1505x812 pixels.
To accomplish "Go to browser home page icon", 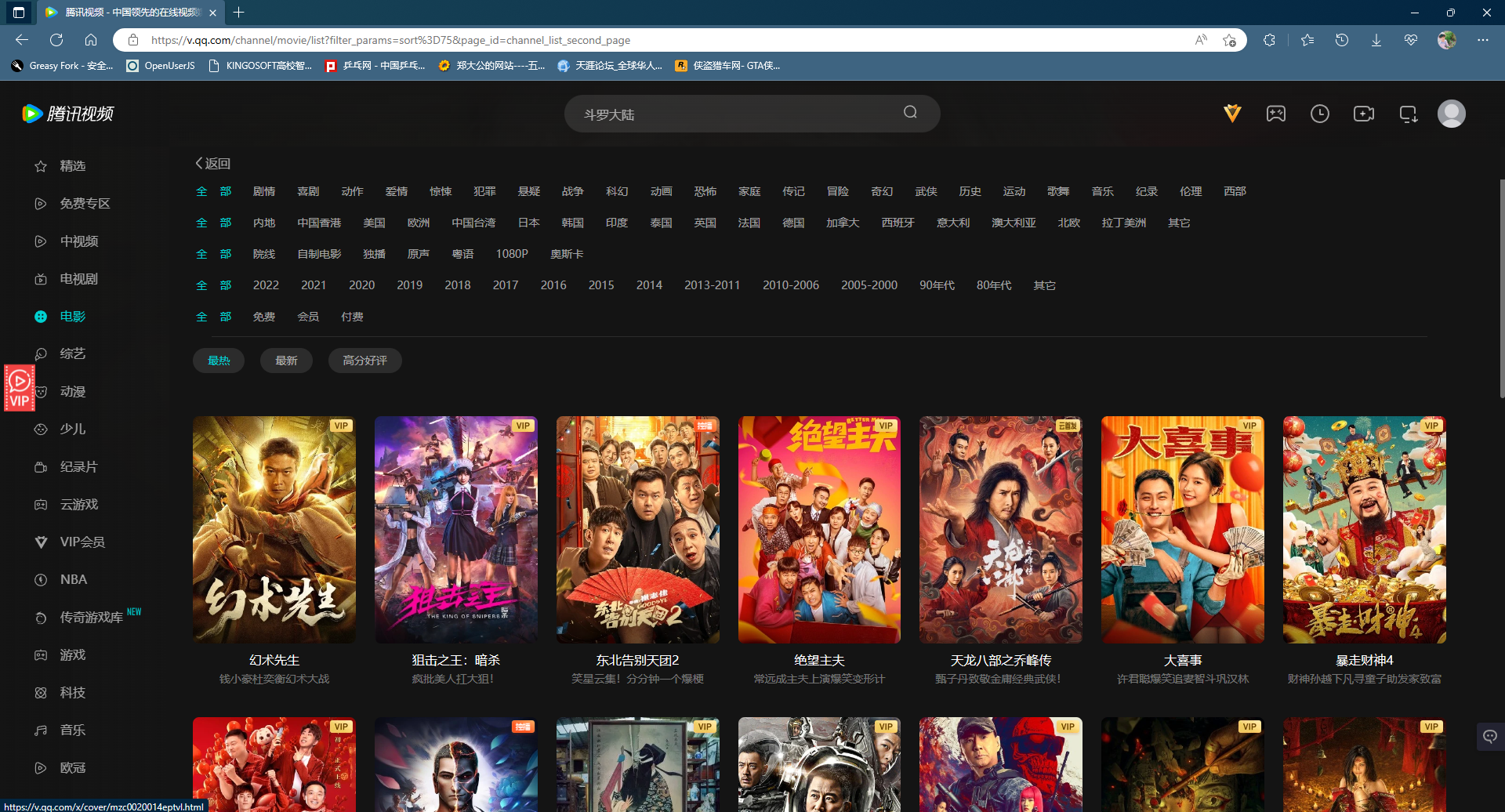I will (91, 40).
